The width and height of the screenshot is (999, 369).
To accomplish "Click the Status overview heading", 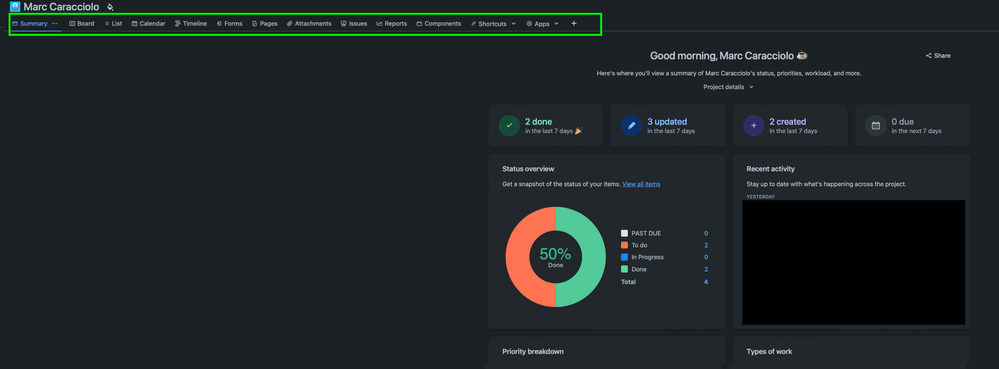I will [528, 169].
